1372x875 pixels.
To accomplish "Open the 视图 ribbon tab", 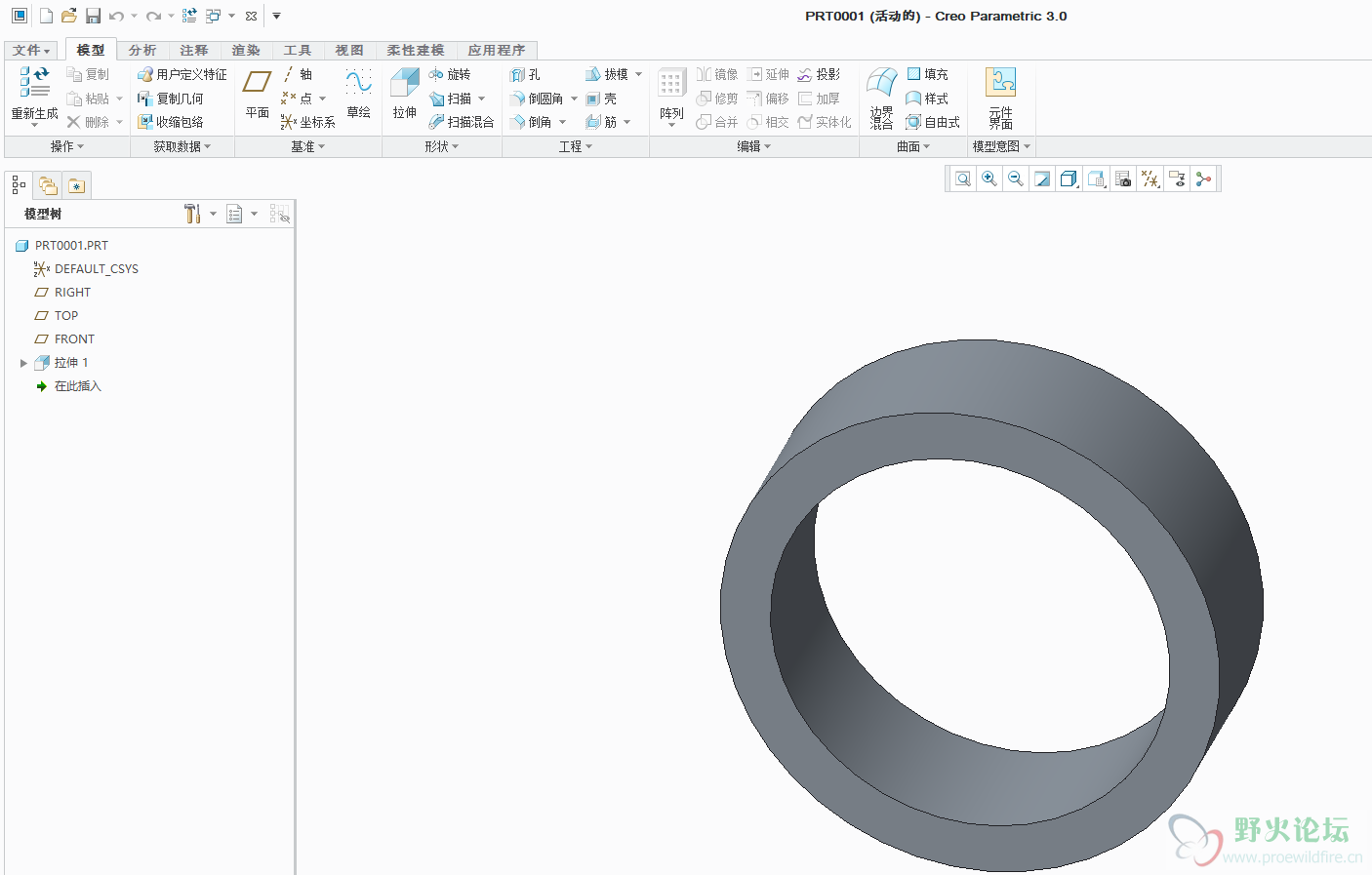I will pos(349,50).
